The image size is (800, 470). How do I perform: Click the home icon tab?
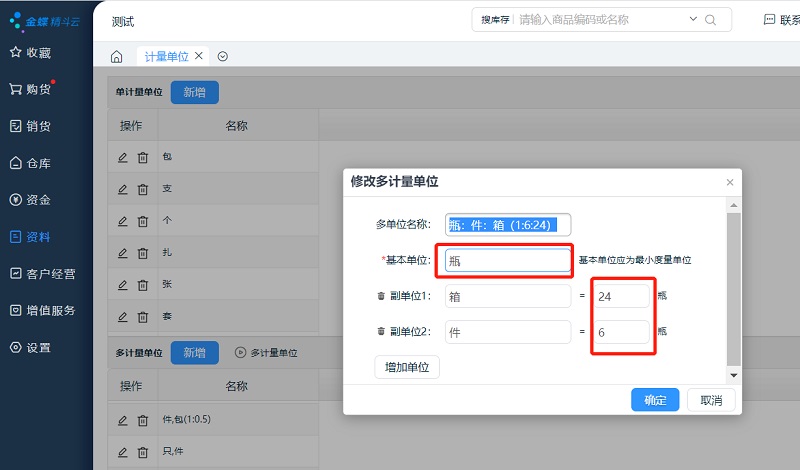coord(117,57)
